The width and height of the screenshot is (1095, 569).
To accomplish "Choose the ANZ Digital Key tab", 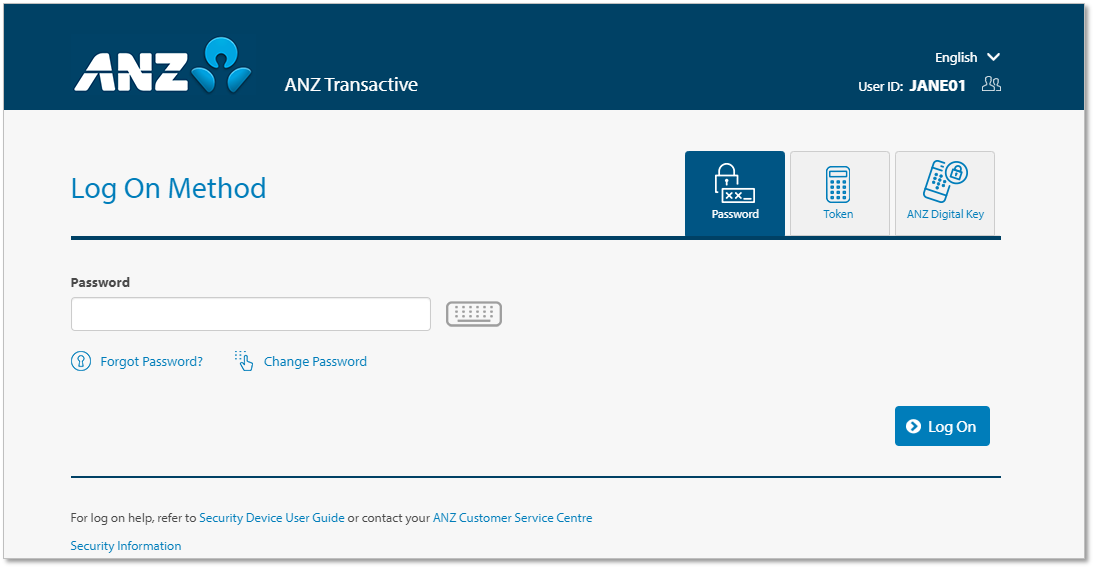I will [x=945, y=193].
